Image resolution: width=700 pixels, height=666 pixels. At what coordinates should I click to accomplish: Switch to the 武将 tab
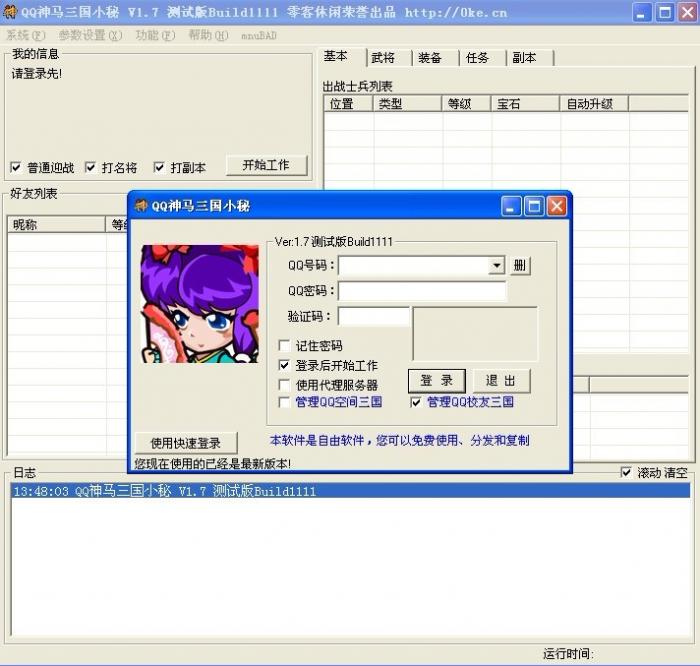tap(389, 58)
